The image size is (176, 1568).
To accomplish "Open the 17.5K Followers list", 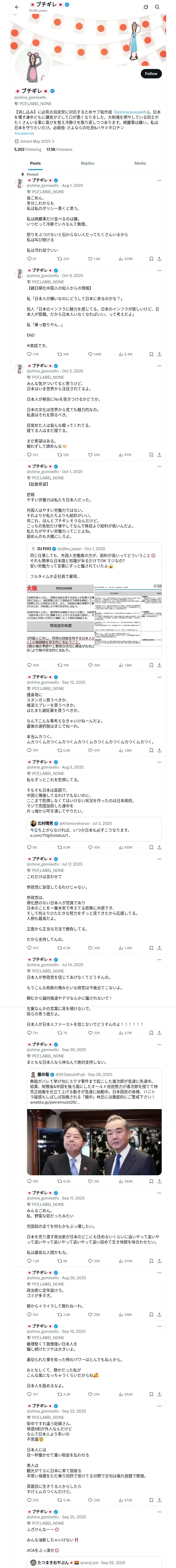I will [x=59, y=149].
